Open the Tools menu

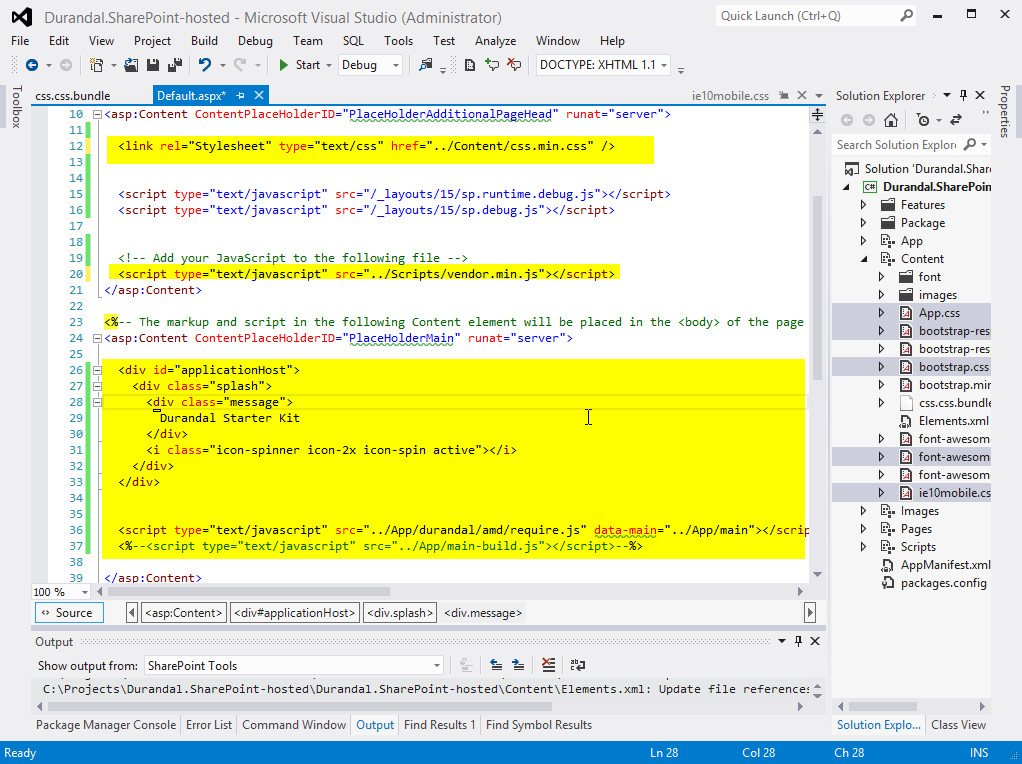398,40
